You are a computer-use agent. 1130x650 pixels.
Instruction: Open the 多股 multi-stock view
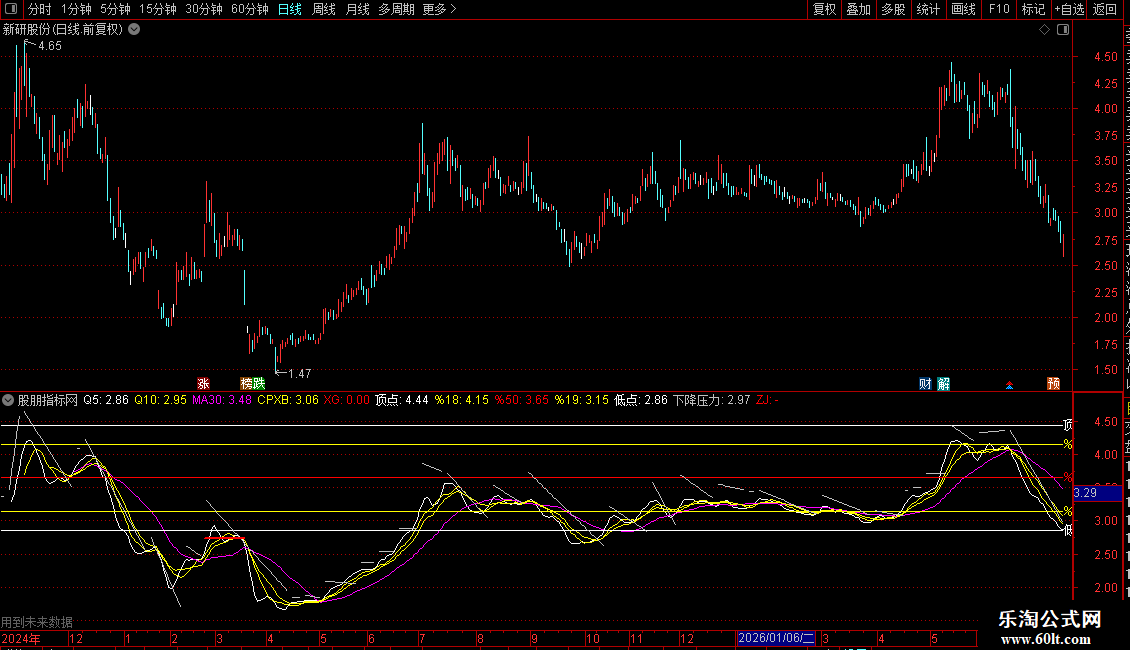pos(893,9)
